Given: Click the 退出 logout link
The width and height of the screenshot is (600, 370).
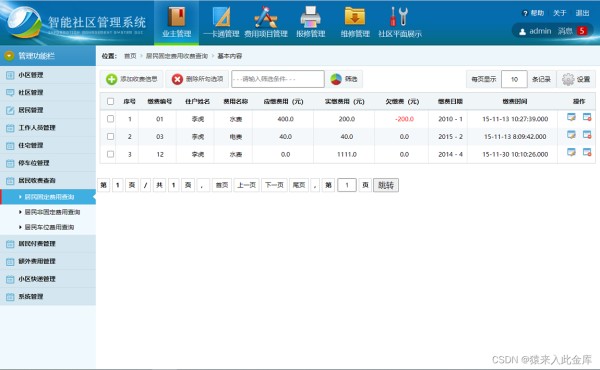Looking at the screenshot, I should point(582,13).
